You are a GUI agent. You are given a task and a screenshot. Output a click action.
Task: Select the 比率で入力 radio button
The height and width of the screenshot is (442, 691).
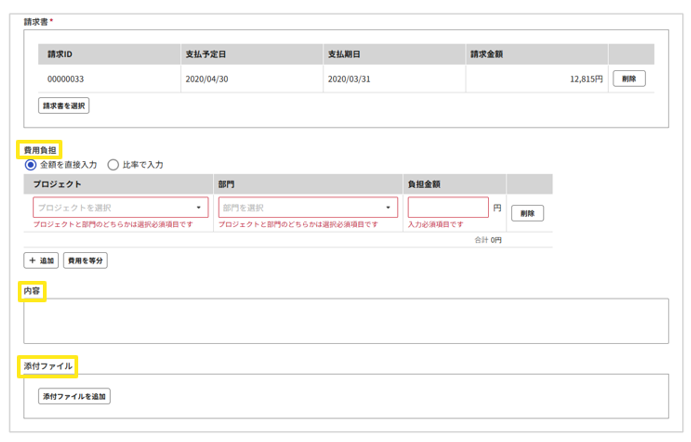tap(113, 164)
